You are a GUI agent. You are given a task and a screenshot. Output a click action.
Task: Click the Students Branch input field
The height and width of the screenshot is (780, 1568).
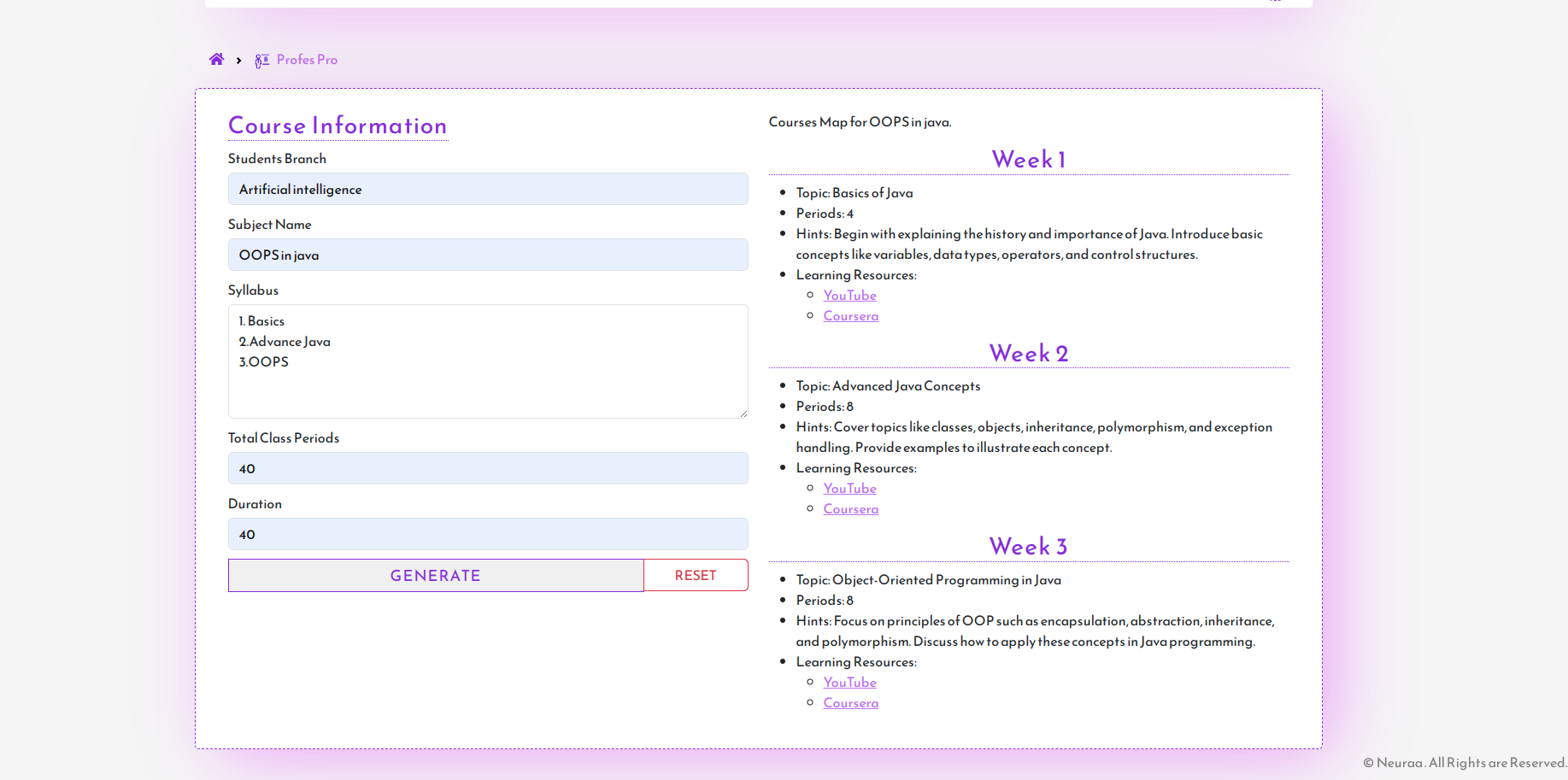pyautogui.click(x=488, y=189)
